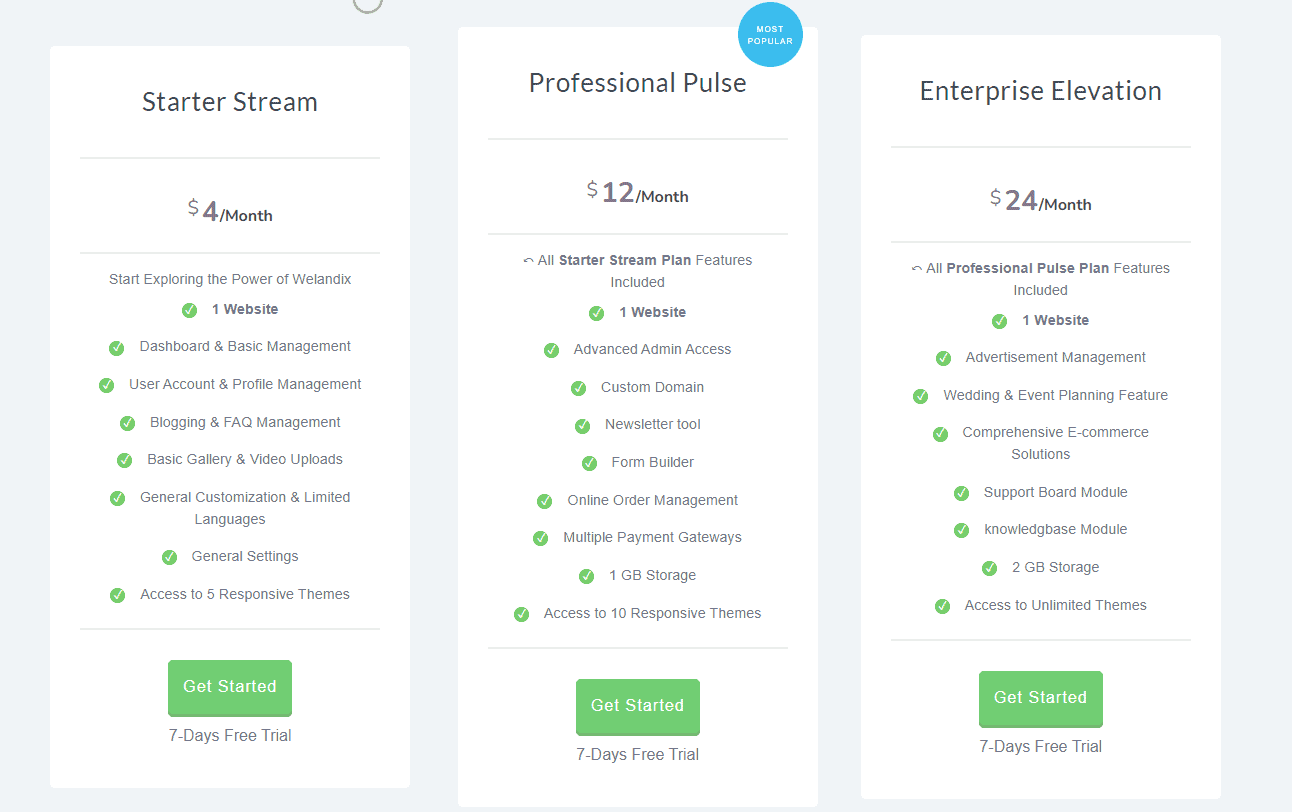Click the check icon beside "Support Board Module"
Screen dimensions: 1292x812
pos(961,493)
